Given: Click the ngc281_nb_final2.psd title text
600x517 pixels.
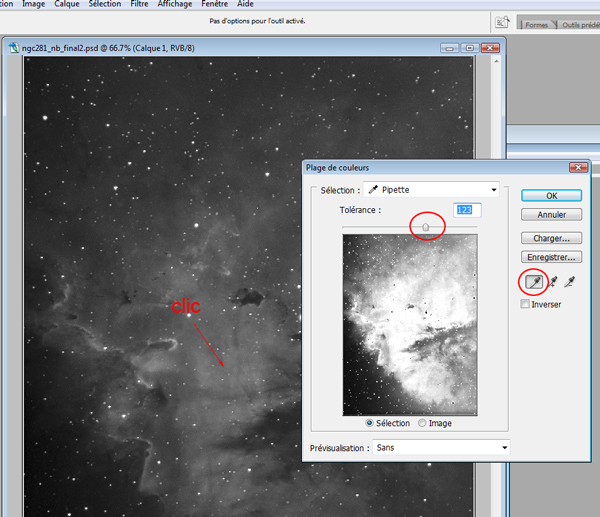Looking at the screenshot, I should [108, 48].
